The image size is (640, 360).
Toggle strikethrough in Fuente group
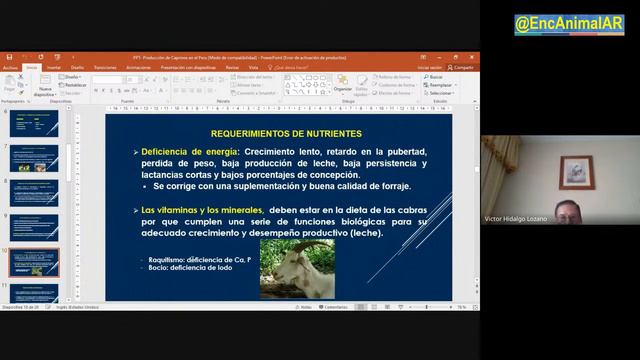pos(127,91)
